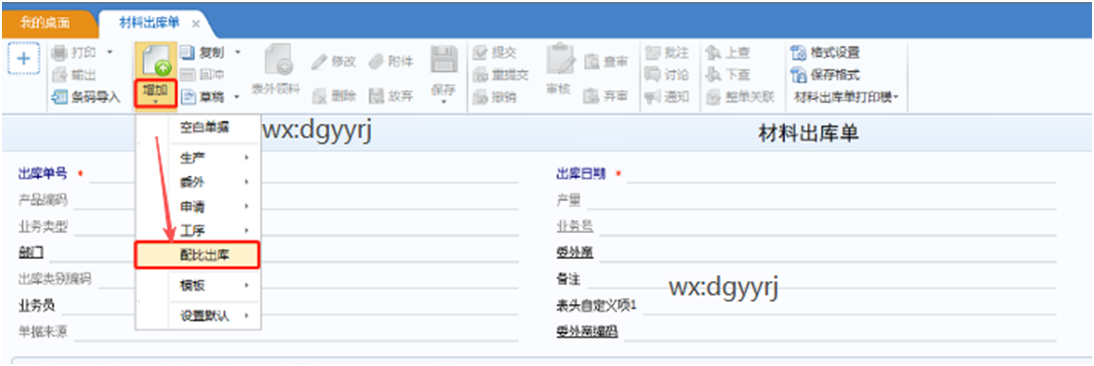Screen dimensions: 1094x366
Task: Click the 通知 megaphone icon
Action: tap(653, 97)
